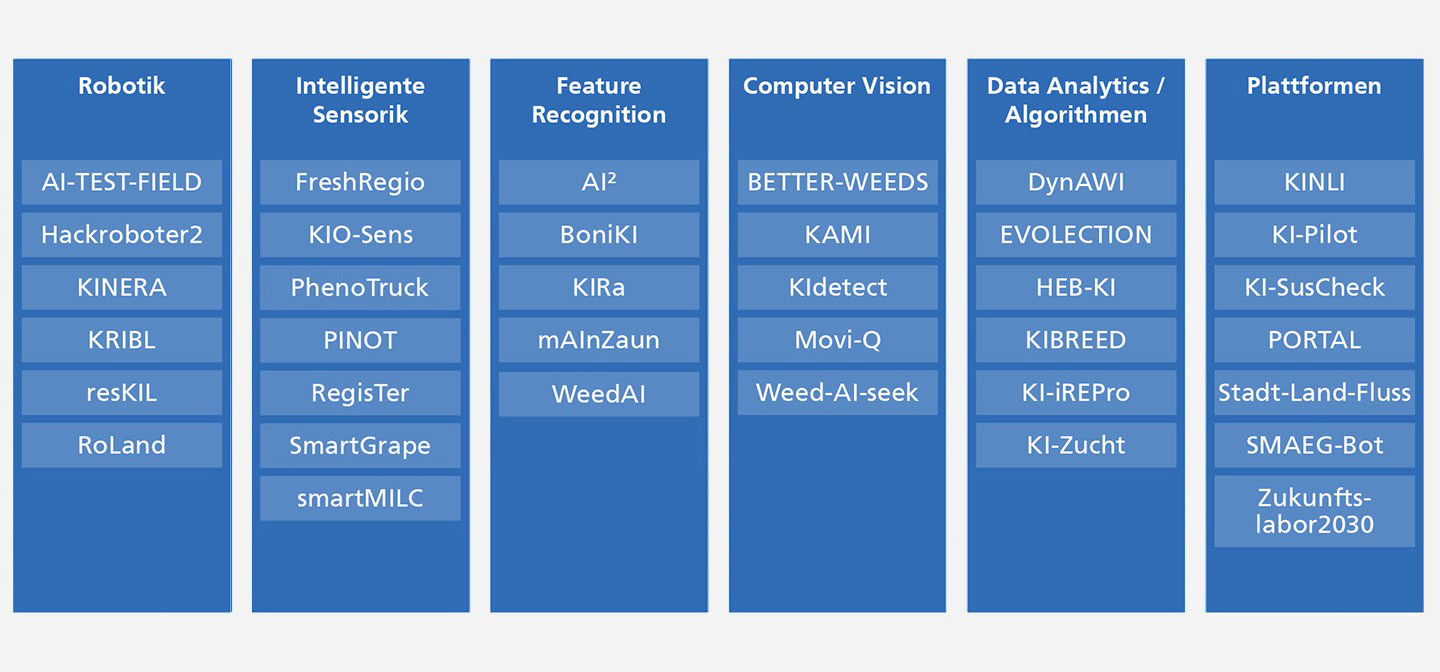The height and width of the screenshot is (672, 1440).
Task: Click the SmartGrape entry
Action: pos(360,445)
